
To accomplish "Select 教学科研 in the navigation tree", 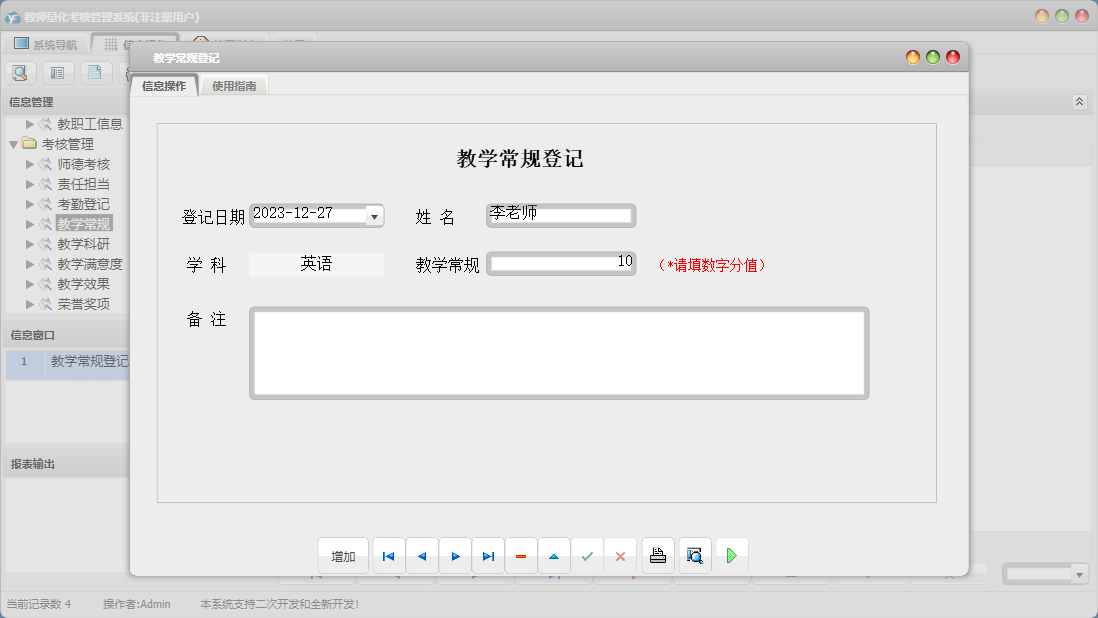I will coord(85,243).
